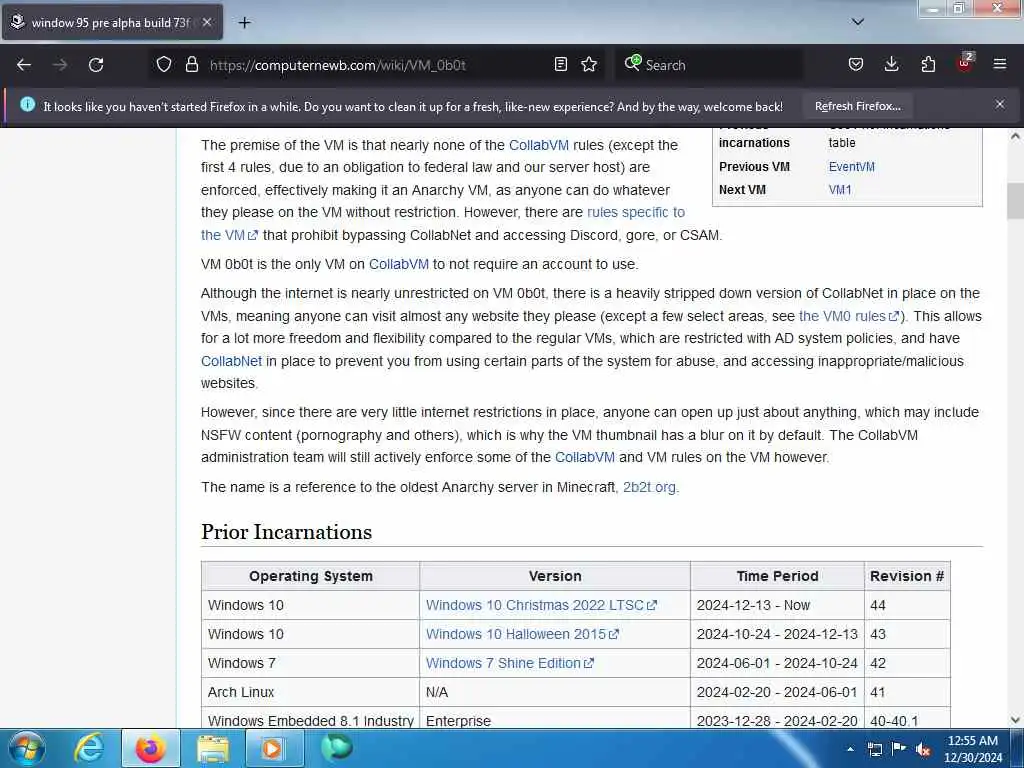Select the 2024-12-13 - Now cell
The height and width of the screenshot is (768, 1024).
776,605
